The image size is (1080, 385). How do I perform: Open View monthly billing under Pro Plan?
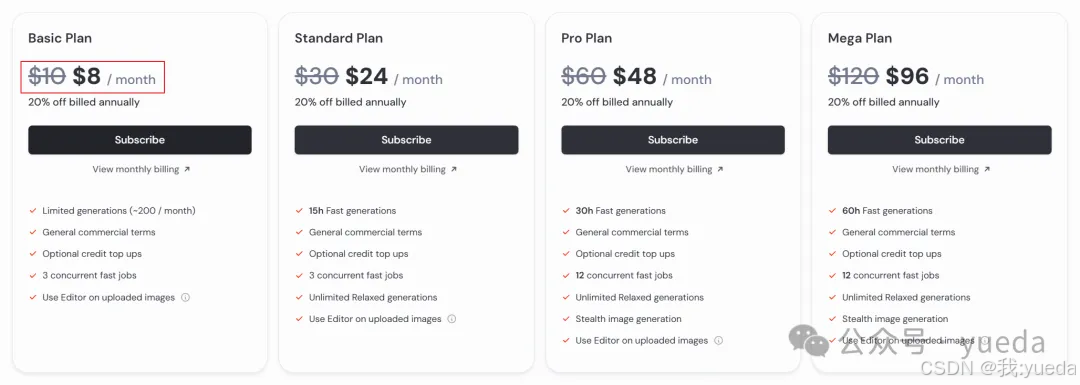tap(669, 169)
